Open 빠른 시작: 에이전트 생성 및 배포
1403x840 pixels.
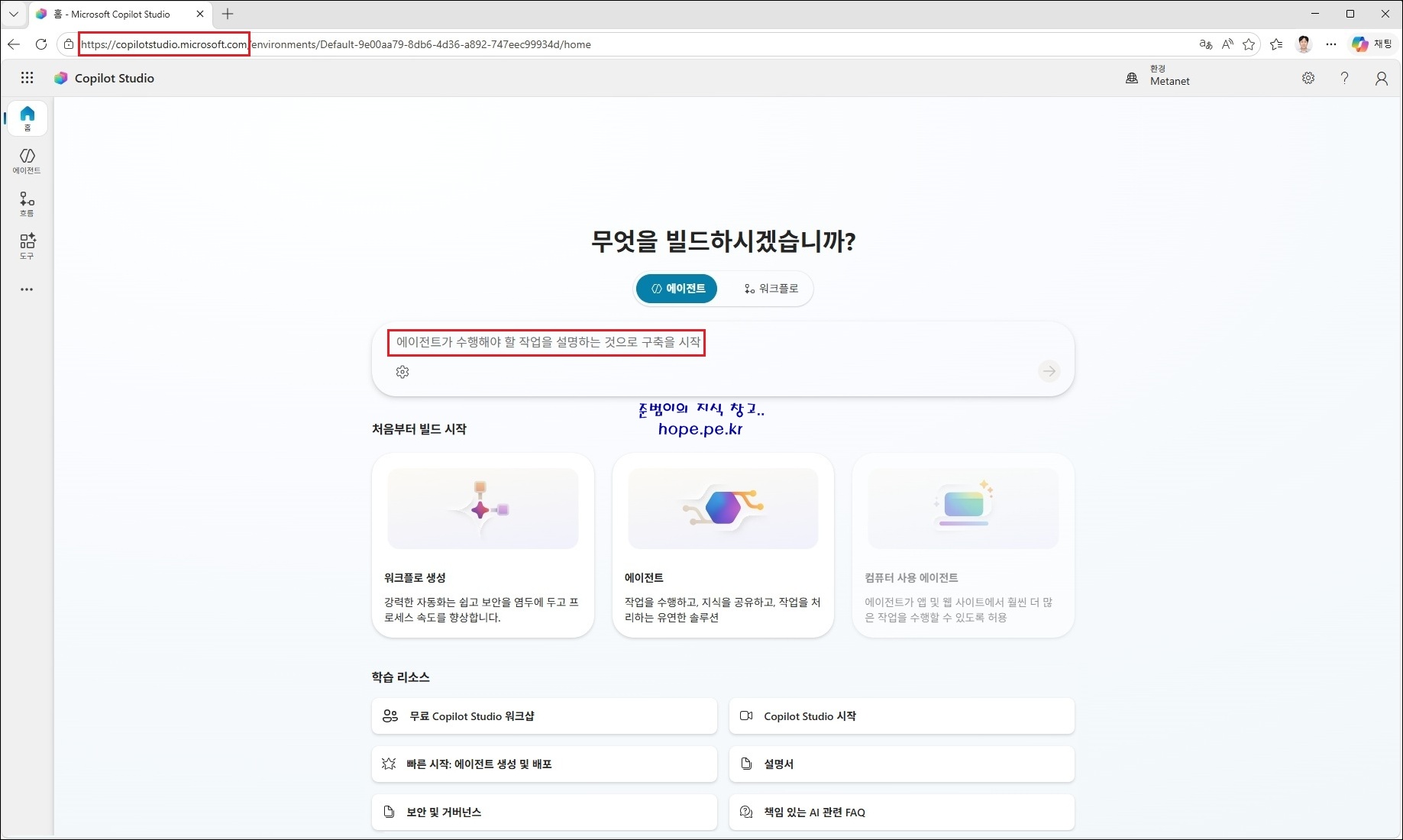[545, 764]
